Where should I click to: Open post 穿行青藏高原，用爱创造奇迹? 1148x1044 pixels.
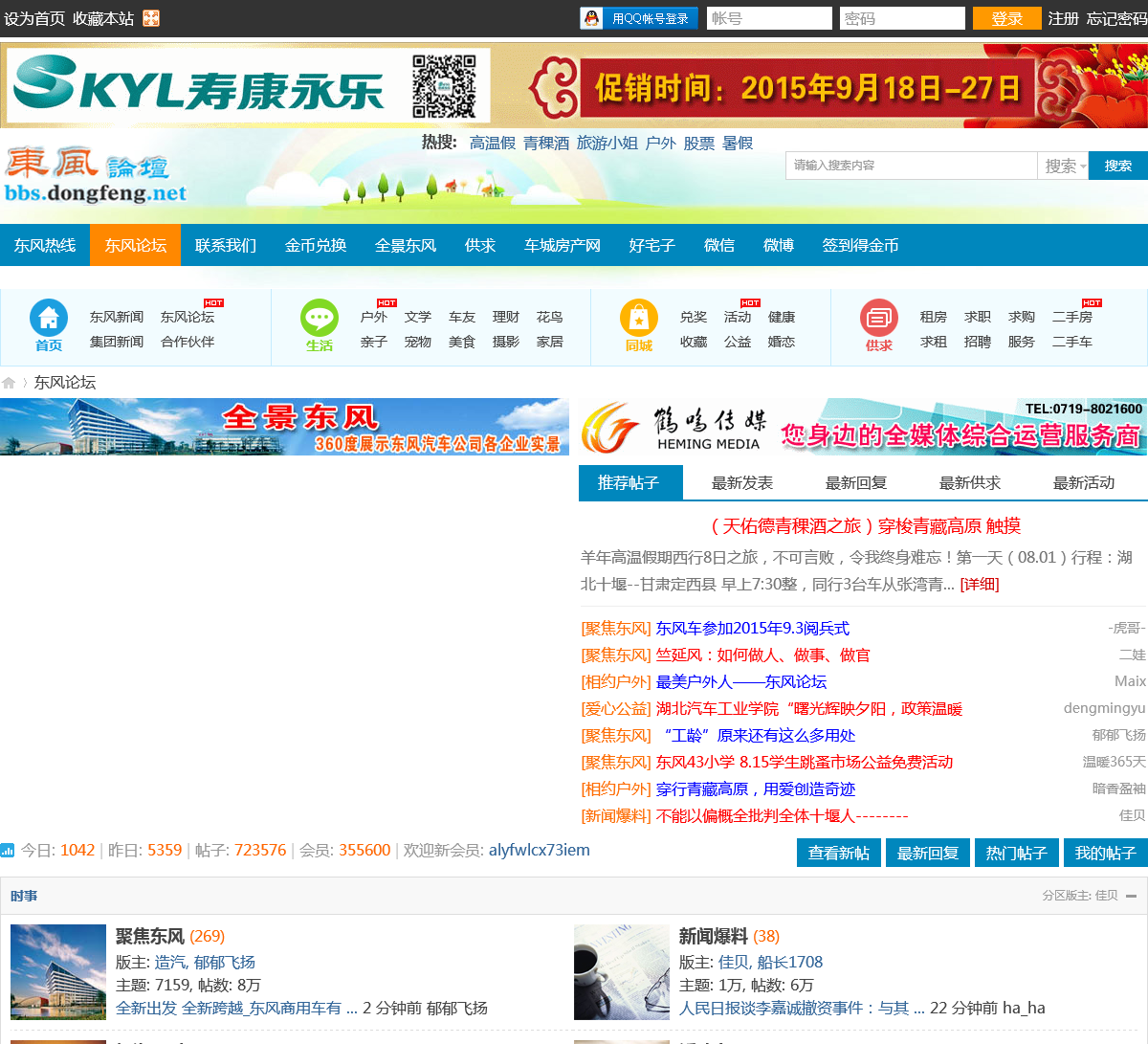point(756,789)
